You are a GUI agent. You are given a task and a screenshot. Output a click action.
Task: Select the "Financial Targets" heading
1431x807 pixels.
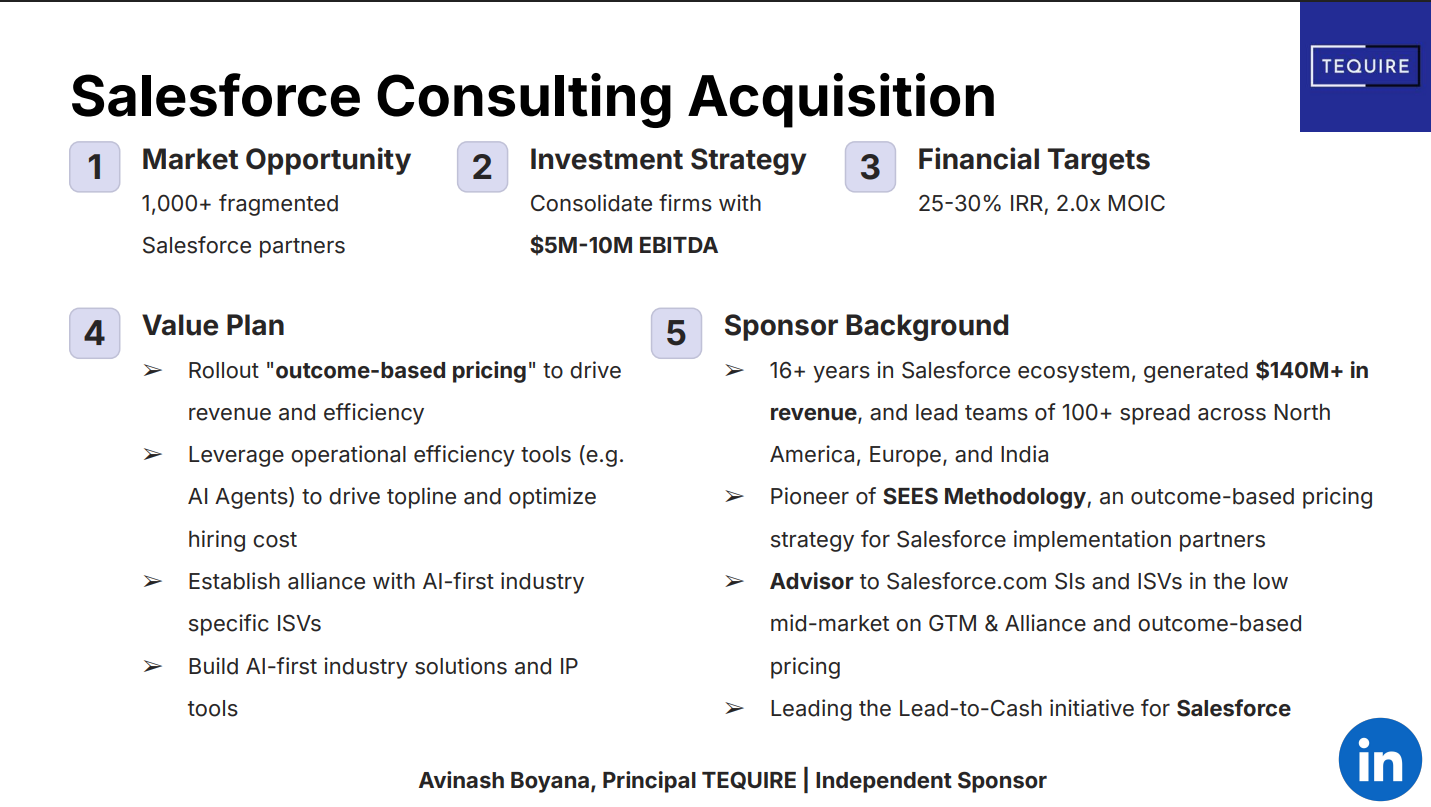[x=1033, y=160]
